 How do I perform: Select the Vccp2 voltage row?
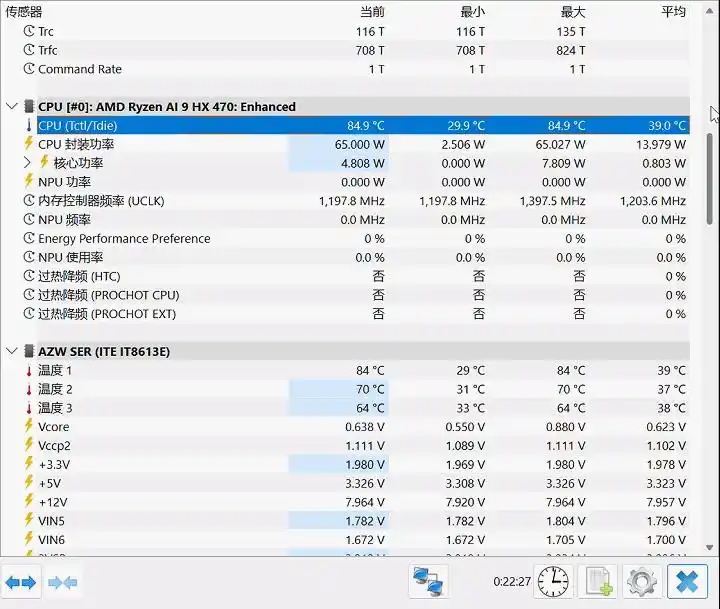(363, 445)
